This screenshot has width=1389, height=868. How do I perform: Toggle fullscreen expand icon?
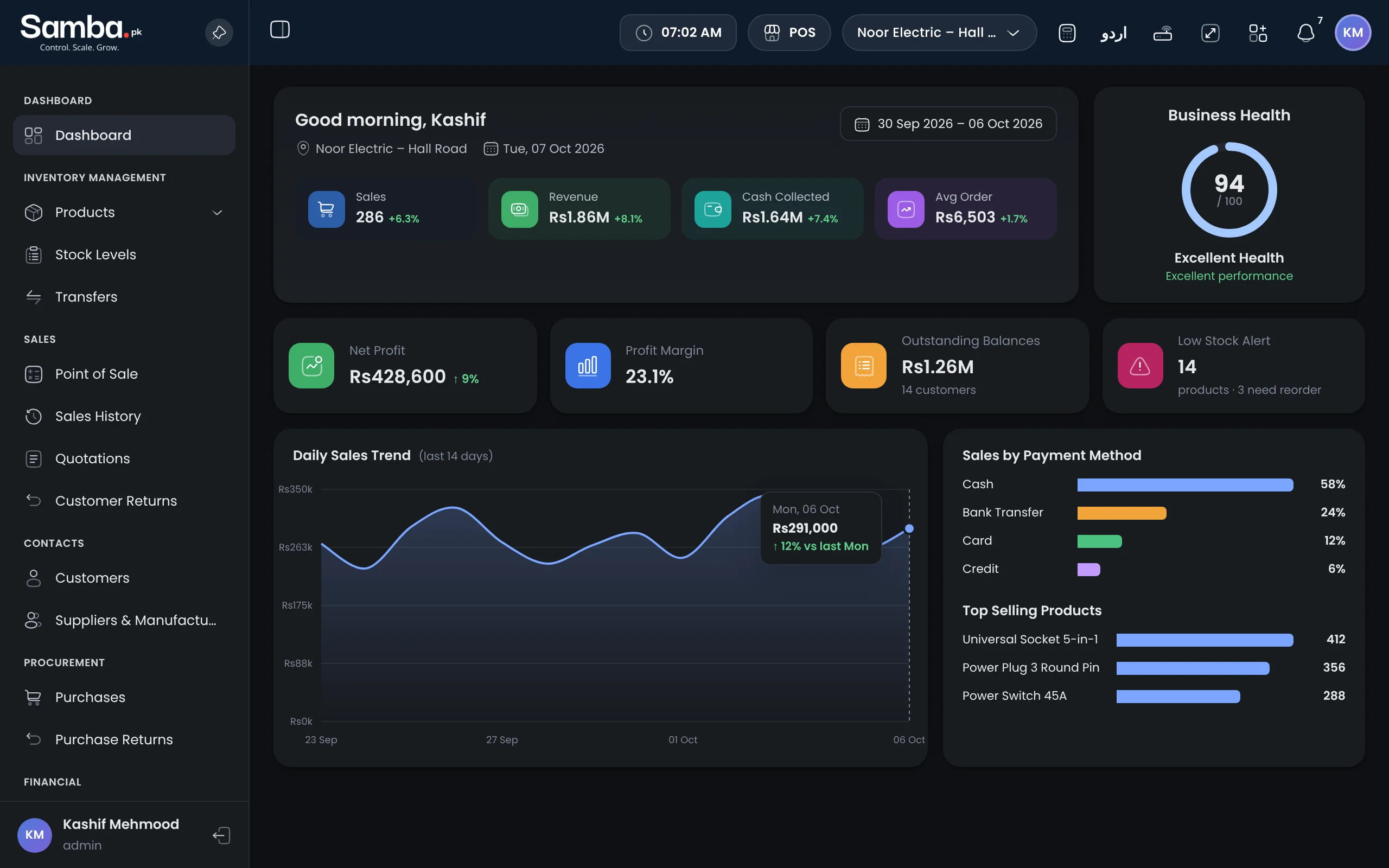[1210, 33]
